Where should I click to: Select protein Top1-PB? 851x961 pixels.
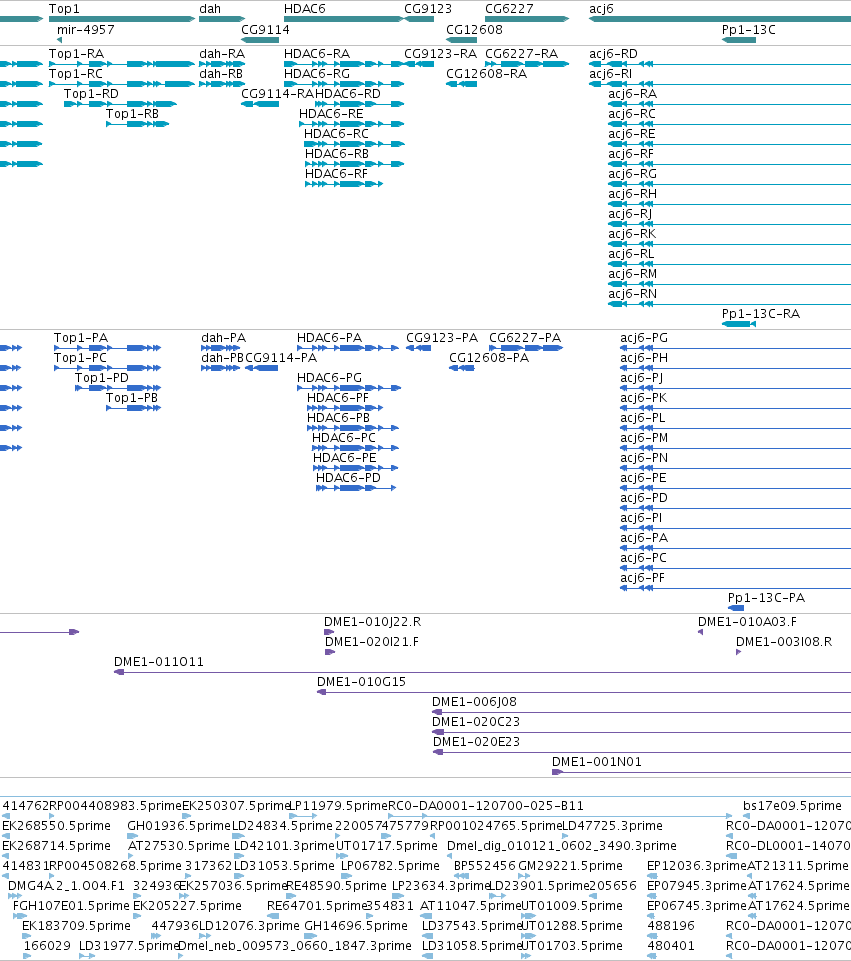coord(132,398)
